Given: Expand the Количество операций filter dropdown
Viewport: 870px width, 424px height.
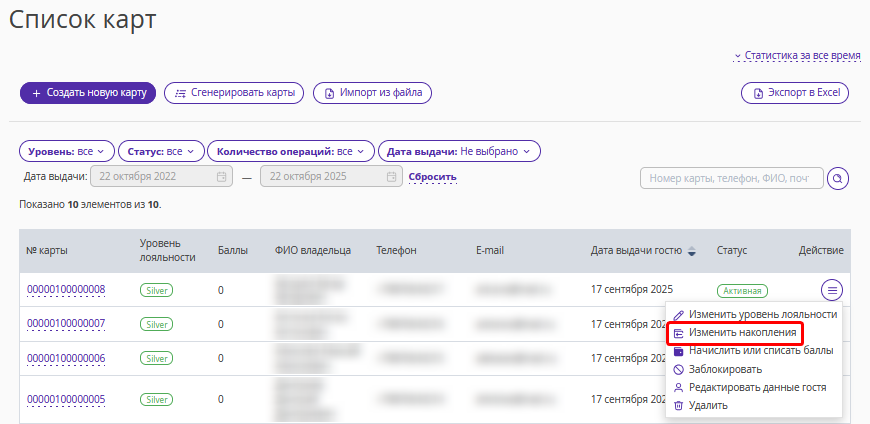Looking at the screenshot, I should (290, 151).
